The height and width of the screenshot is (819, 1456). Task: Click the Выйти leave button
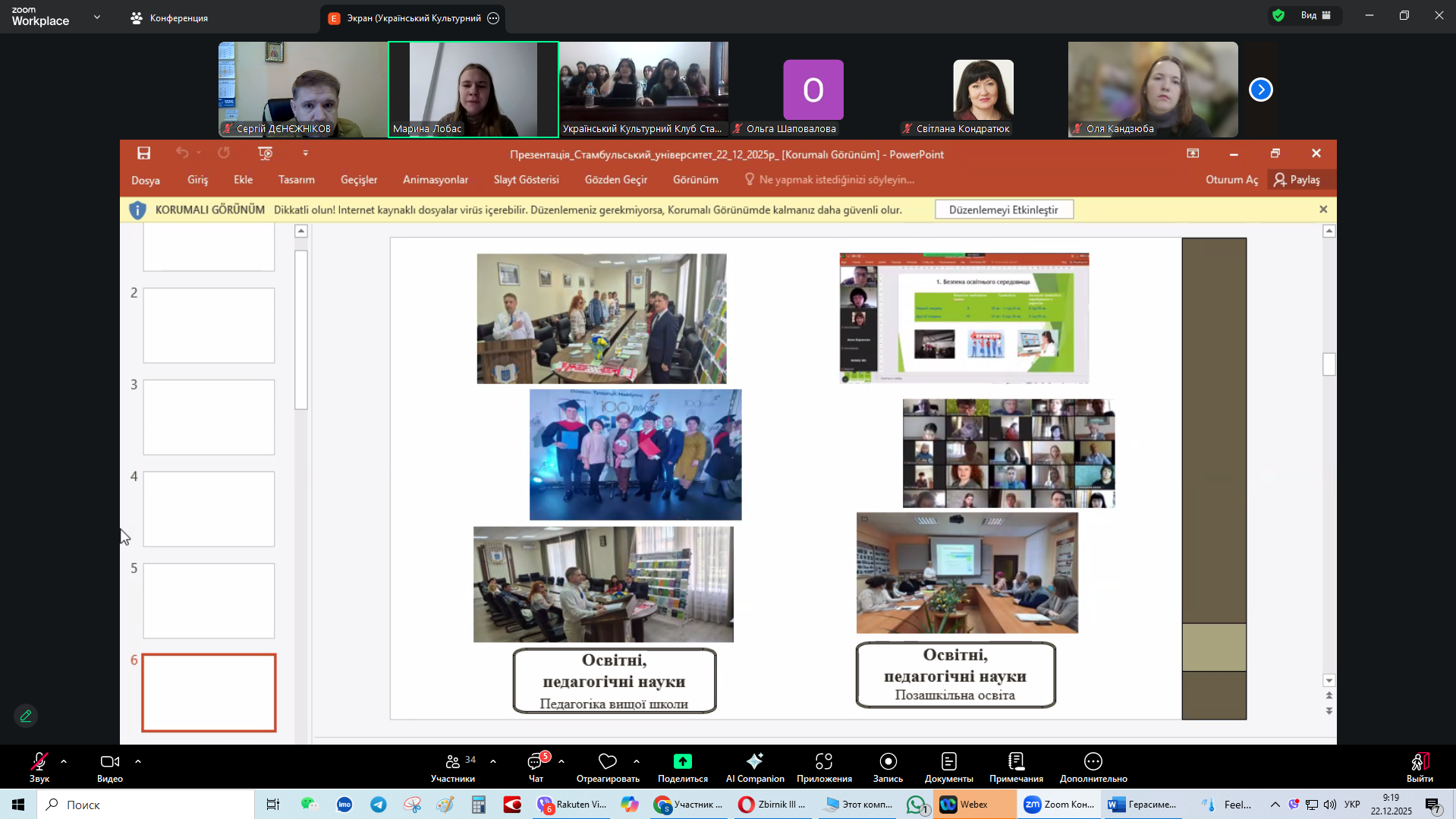(x=1419, y=767)
